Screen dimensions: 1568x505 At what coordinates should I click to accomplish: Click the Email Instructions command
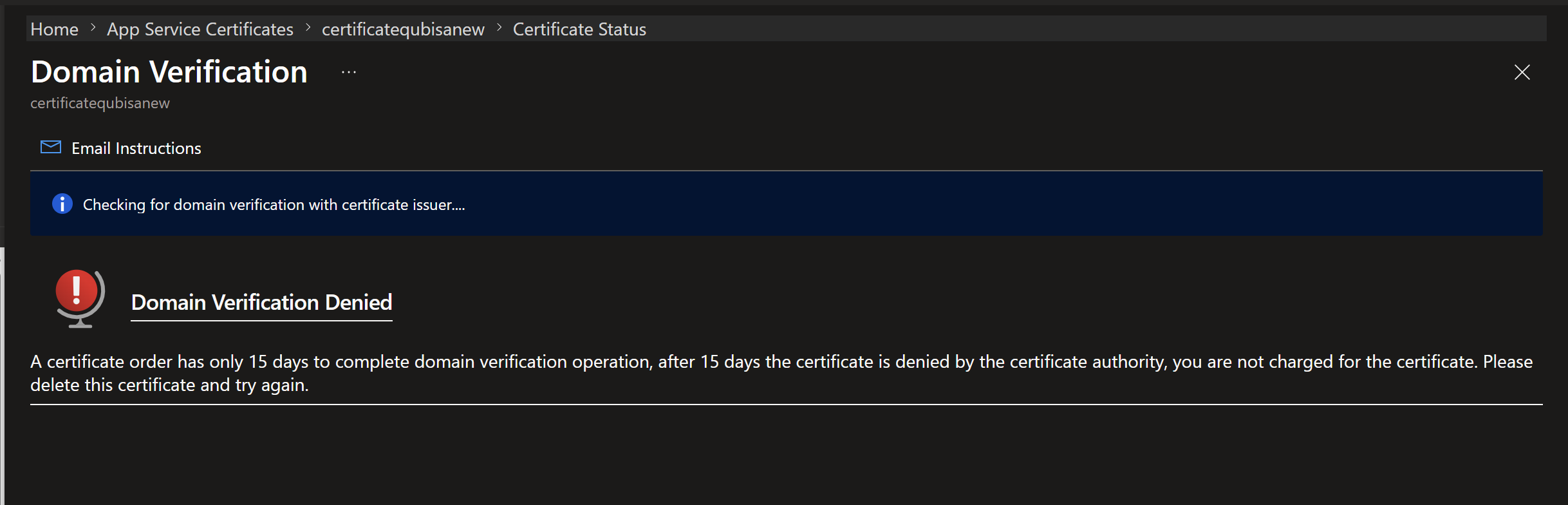121,148
